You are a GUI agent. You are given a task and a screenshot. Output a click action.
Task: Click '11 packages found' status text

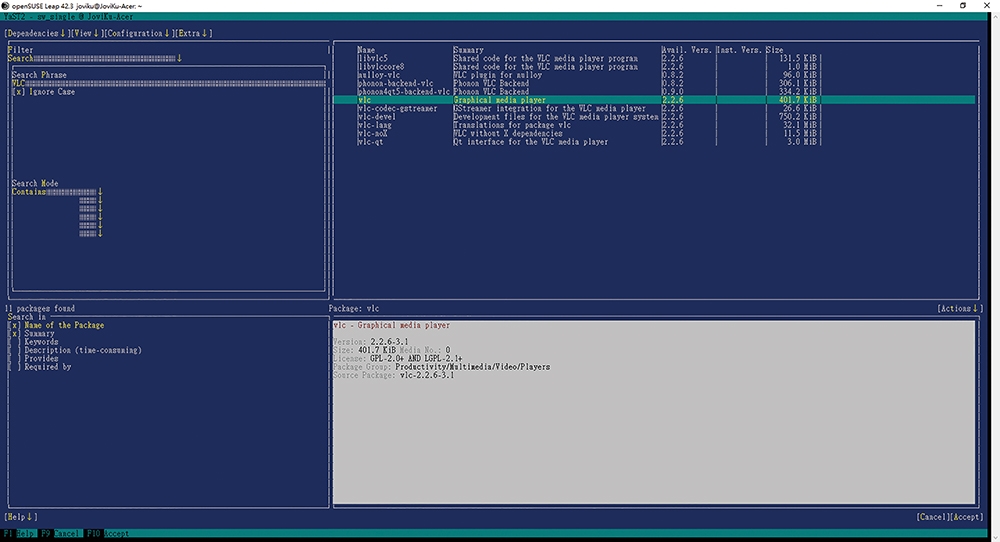point(40,309)
